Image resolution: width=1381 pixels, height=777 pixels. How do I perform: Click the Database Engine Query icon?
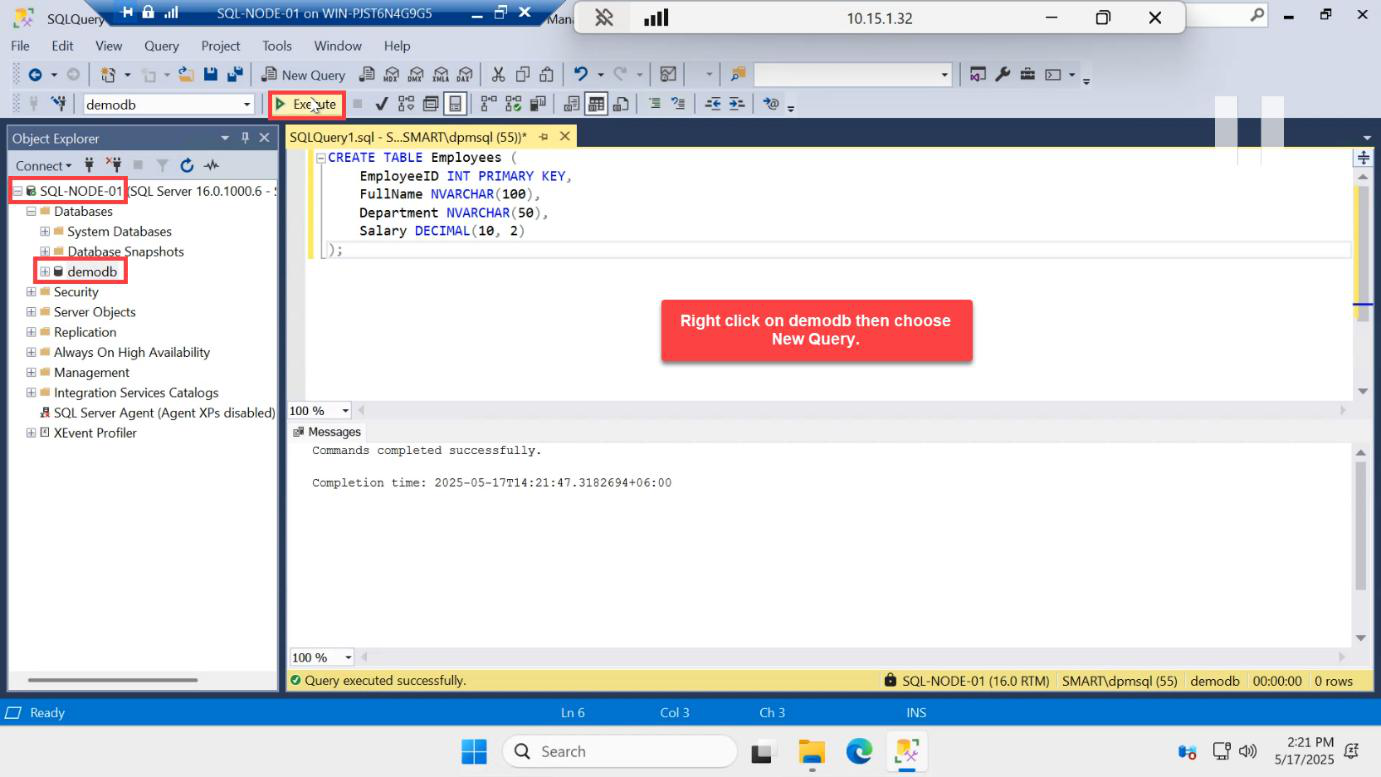click(367, 74)
